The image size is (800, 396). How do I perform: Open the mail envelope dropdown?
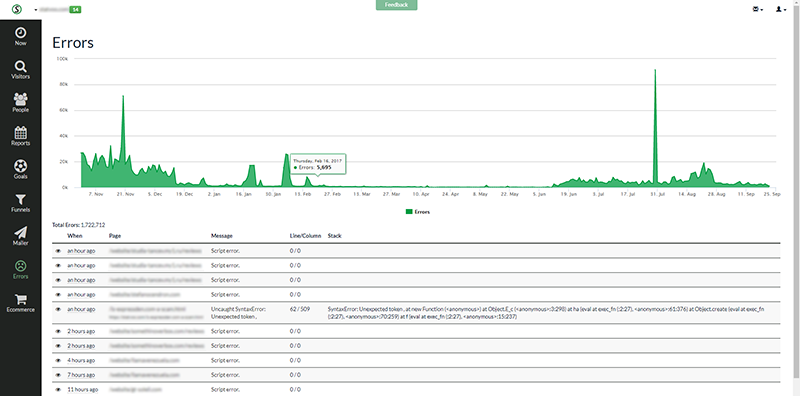tap(758, 9)
